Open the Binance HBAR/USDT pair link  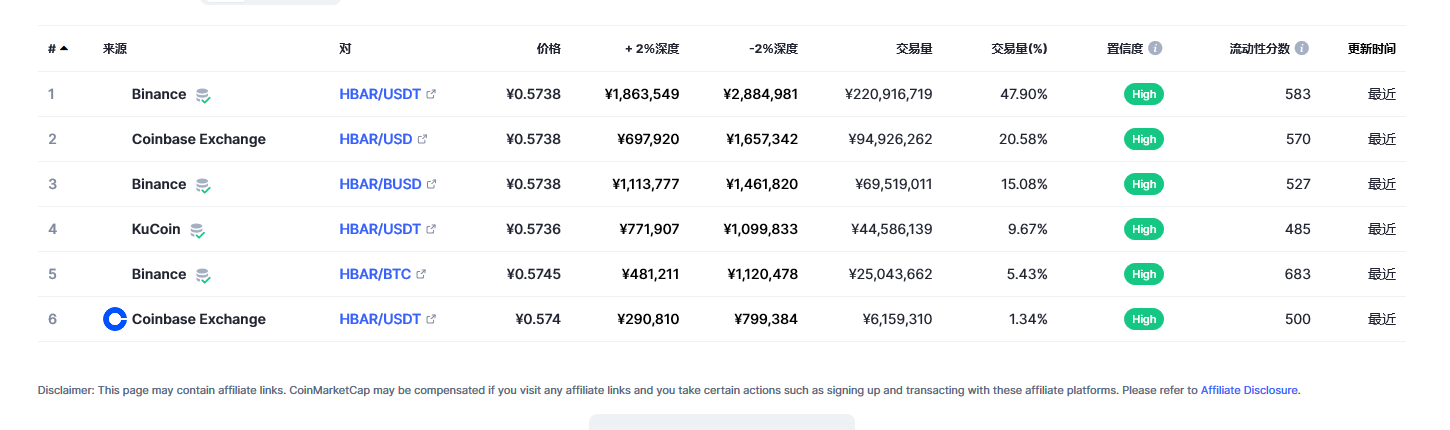coord(380,94)
